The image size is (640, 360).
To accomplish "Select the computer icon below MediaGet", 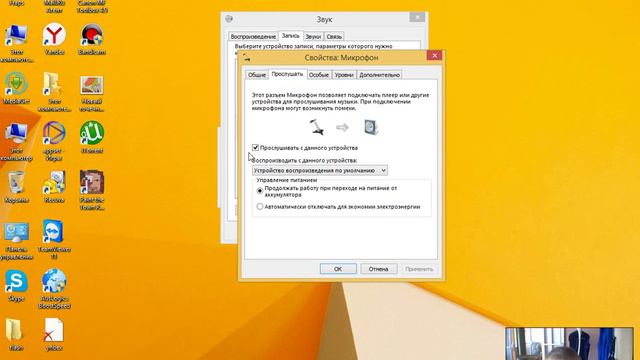I will [x=16, y=141].
